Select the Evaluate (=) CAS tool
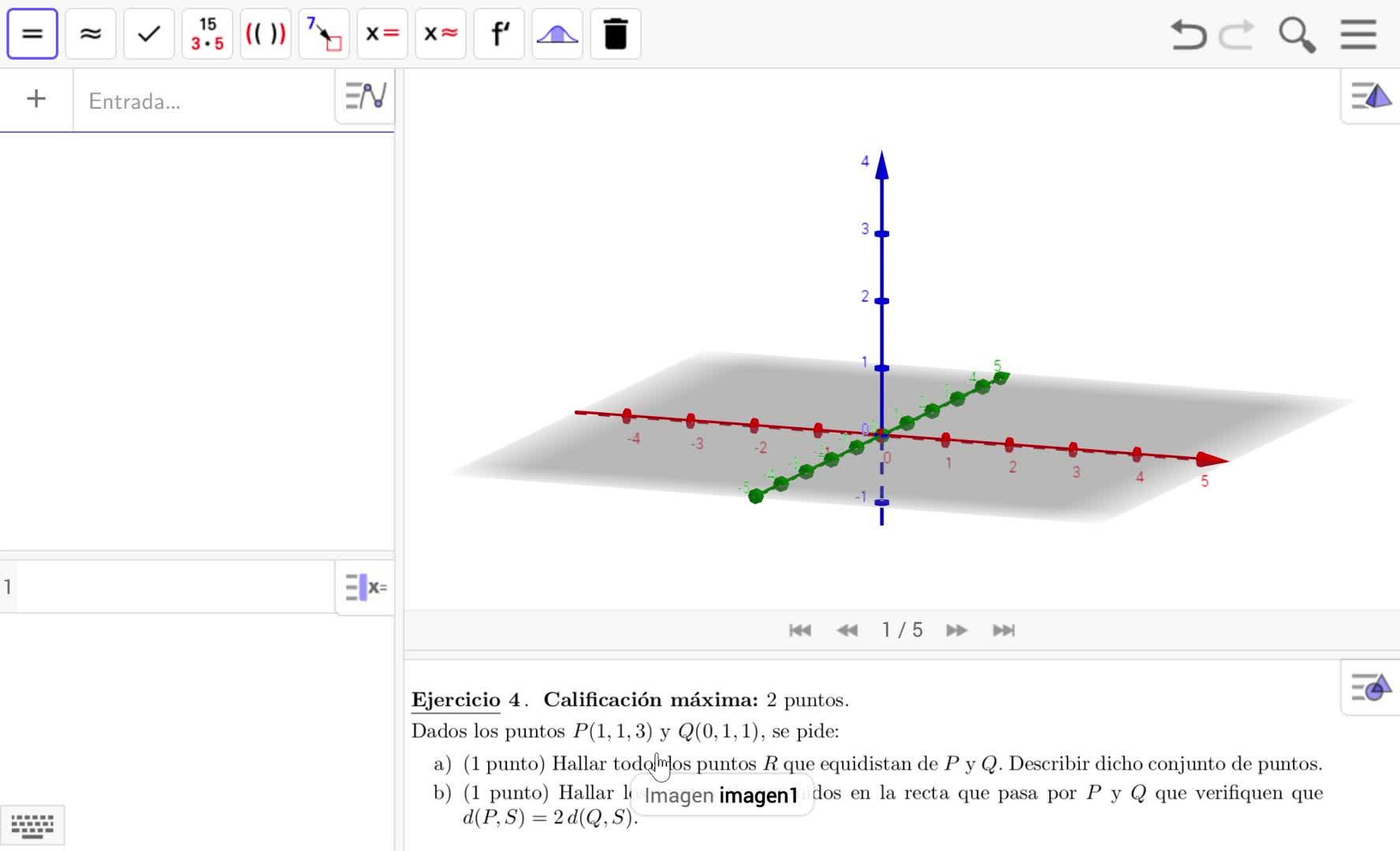The image size is (1400, 851). [x=32, y=34]
